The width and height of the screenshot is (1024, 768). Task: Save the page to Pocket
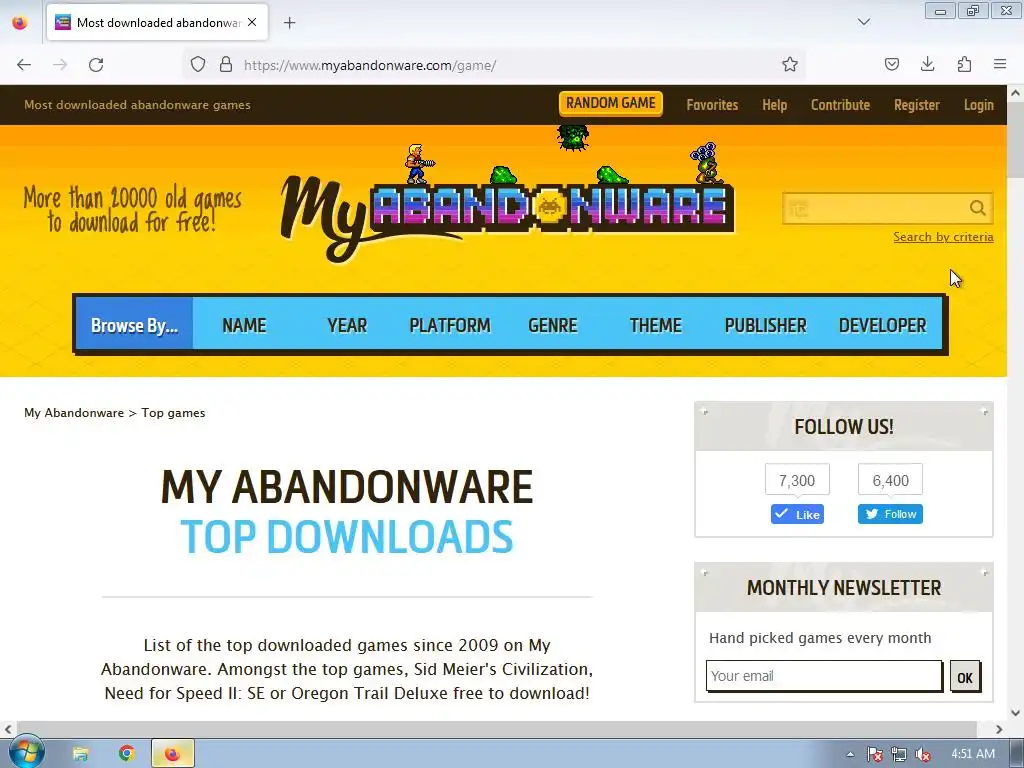[891, 65]
